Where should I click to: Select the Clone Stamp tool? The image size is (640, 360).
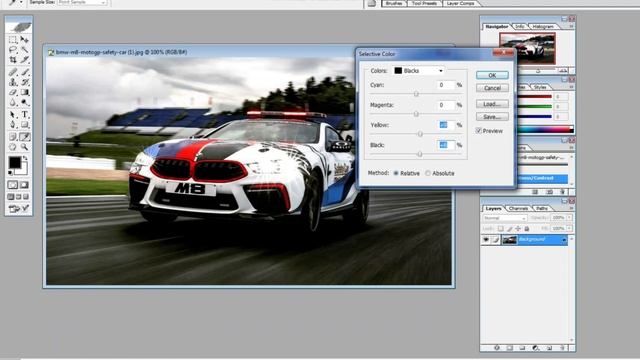tap(13, 82)
